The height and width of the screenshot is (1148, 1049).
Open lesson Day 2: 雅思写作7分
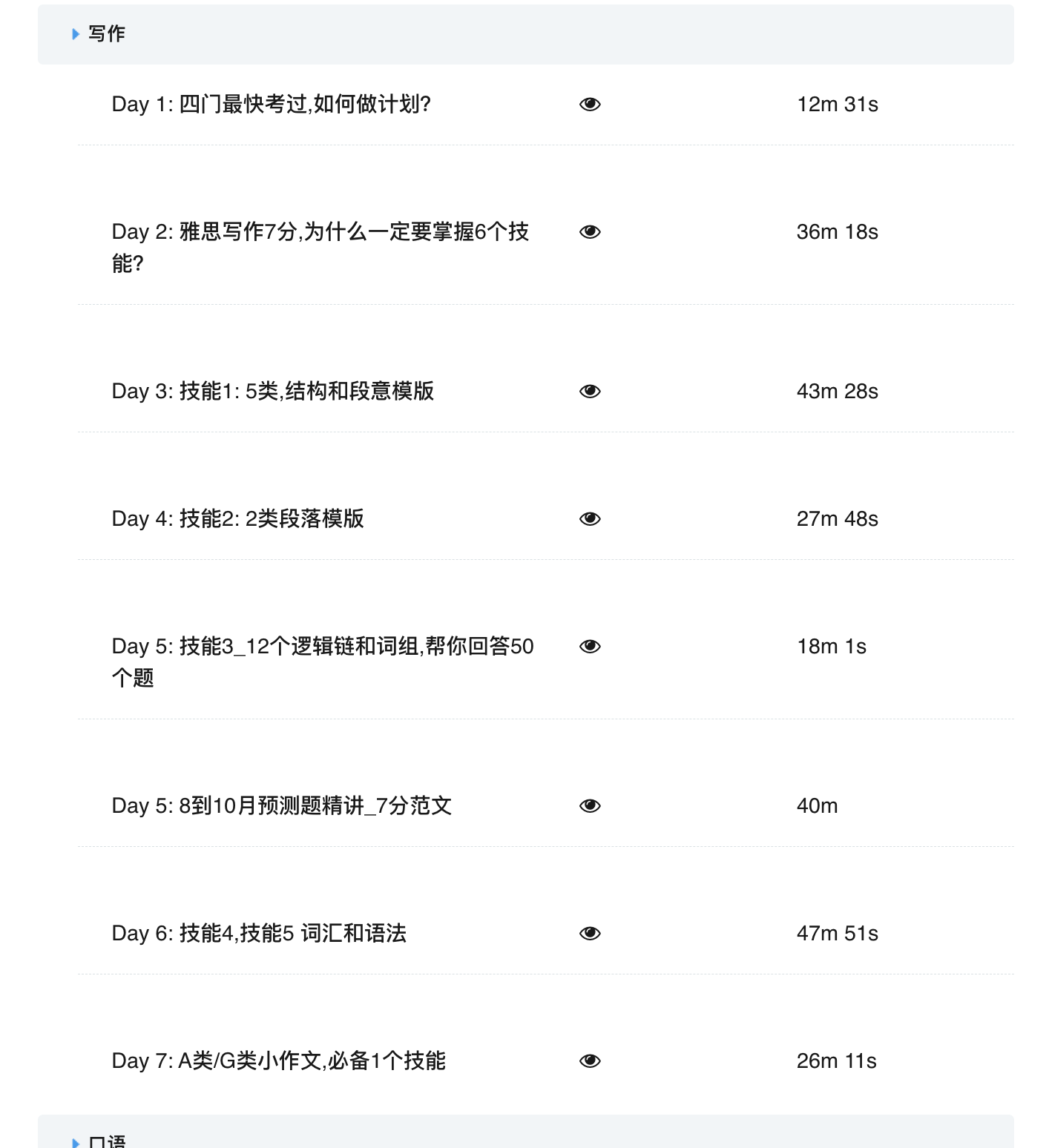tap(320, 232)
